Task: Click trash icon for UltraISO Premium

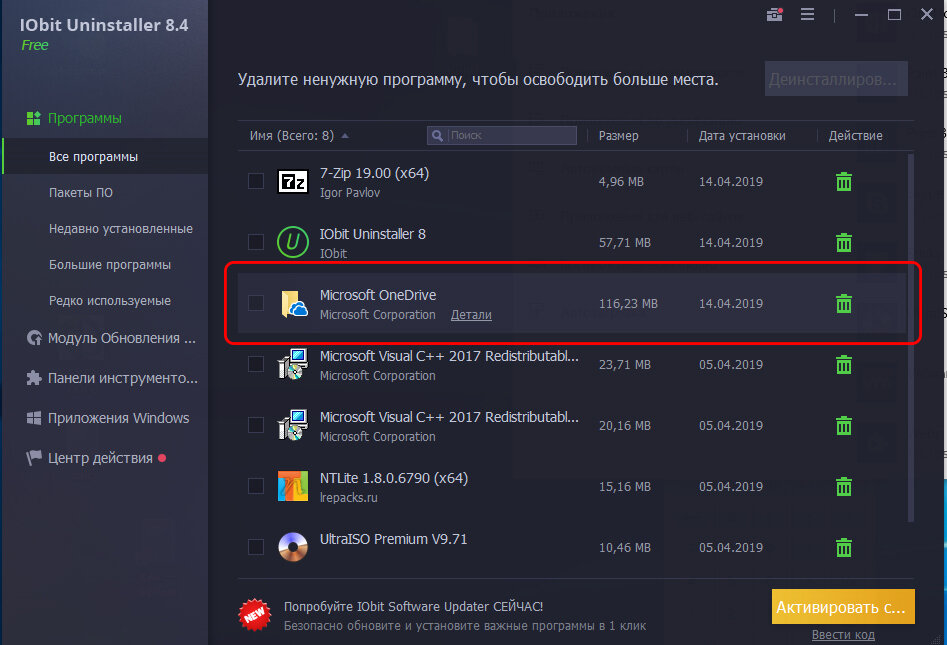Action: click(x=843, y=547)
